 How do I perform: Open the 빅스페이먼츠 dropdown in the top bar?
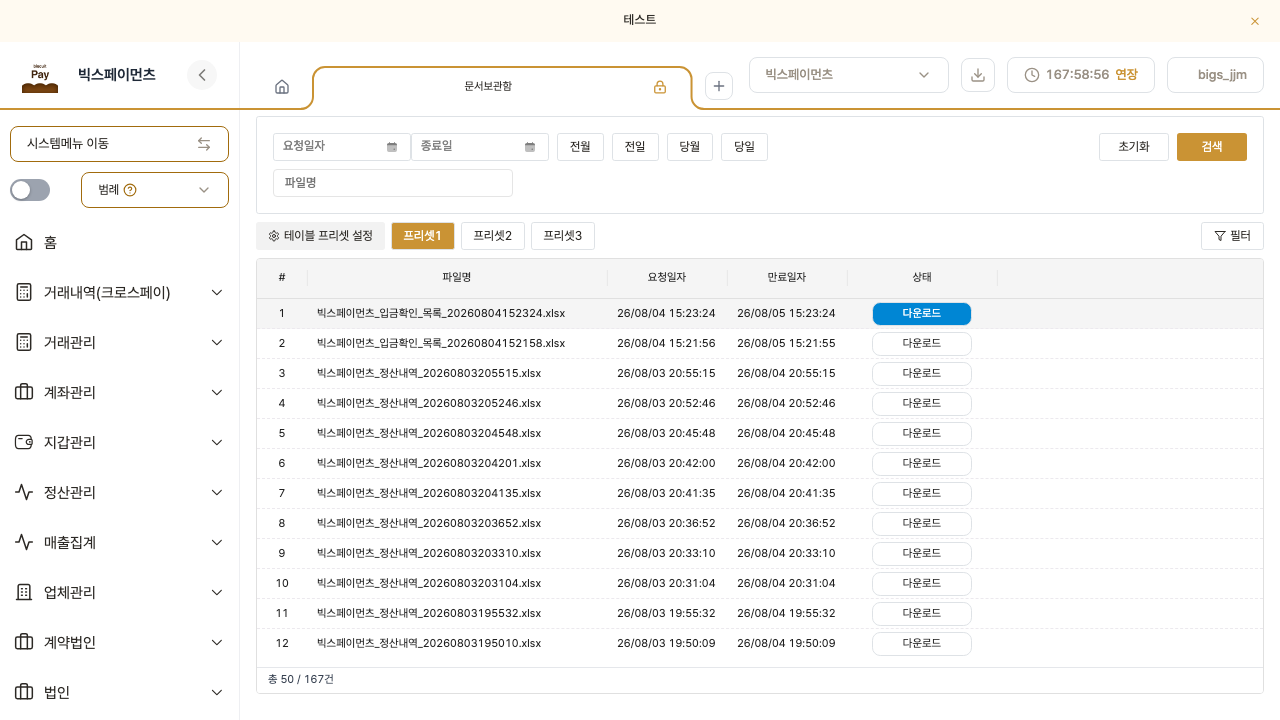tap(849, 75)
